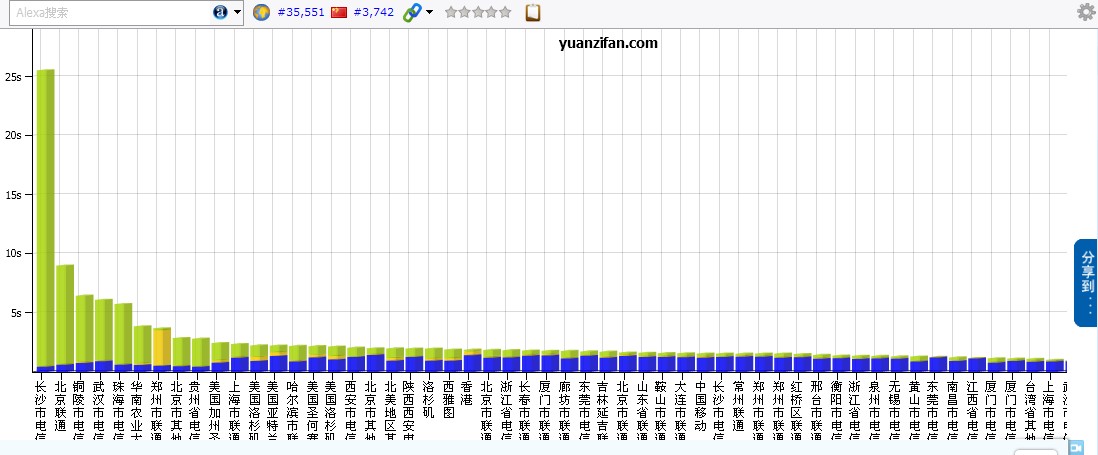Open the clipboard notes icon in toolbar
The width and height of the screenshot is (1098, 455).
pyautogui.click(x=533, y=12)
